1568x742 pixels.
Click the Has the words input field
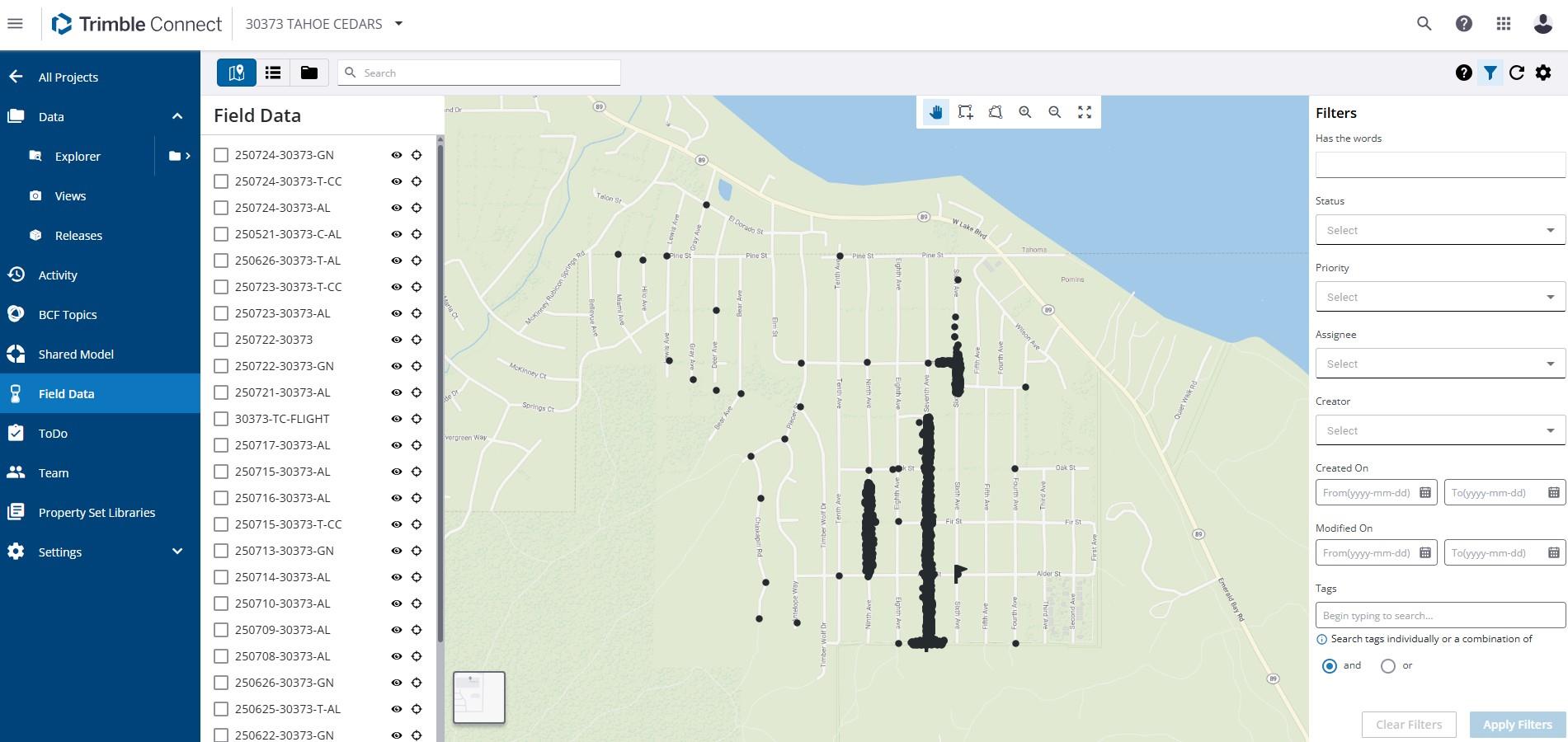click(x=1439, y=165)
